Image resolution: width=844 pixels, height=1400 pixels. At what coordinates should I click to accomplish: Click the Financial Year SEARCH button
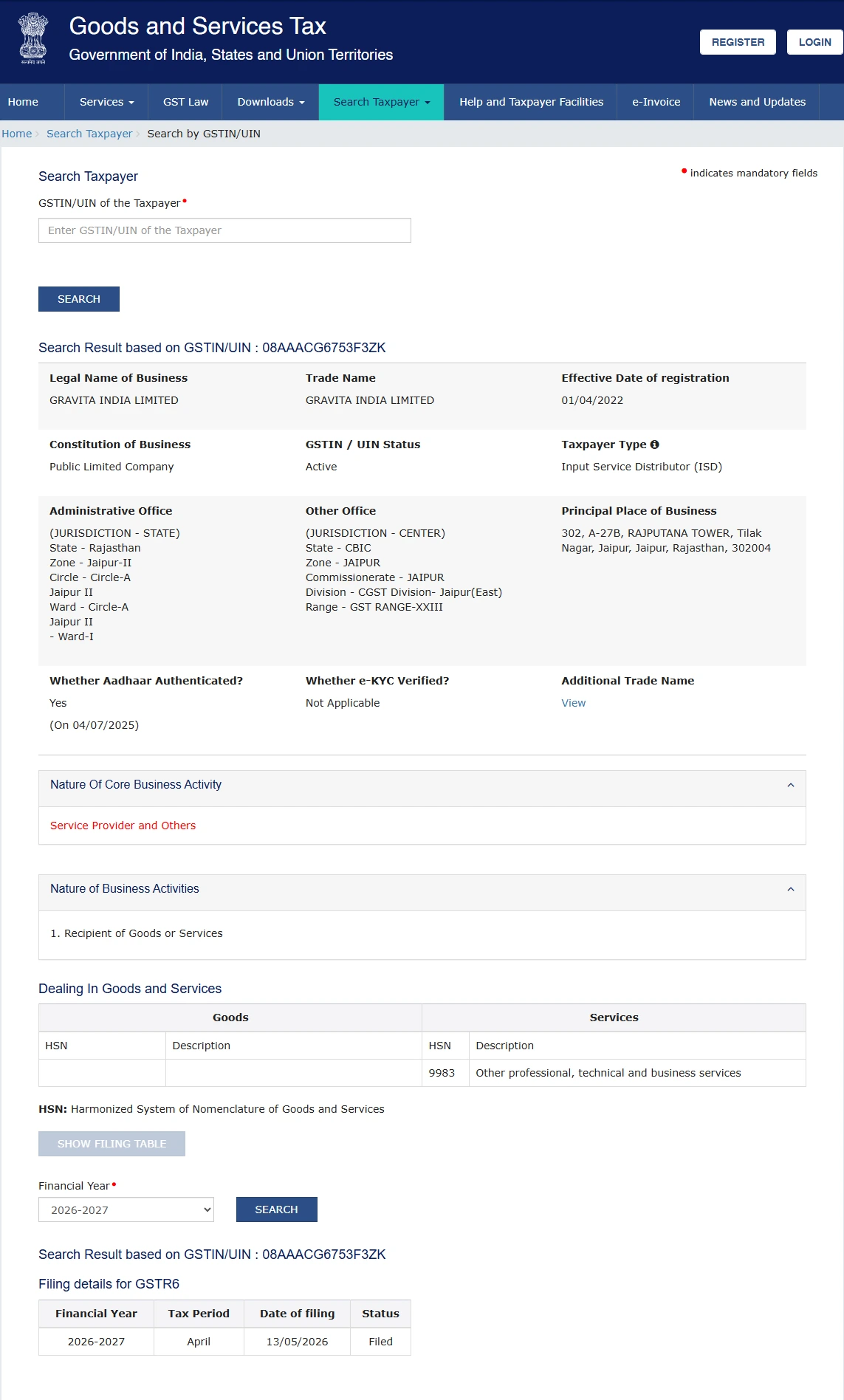tap(277, 1209)
